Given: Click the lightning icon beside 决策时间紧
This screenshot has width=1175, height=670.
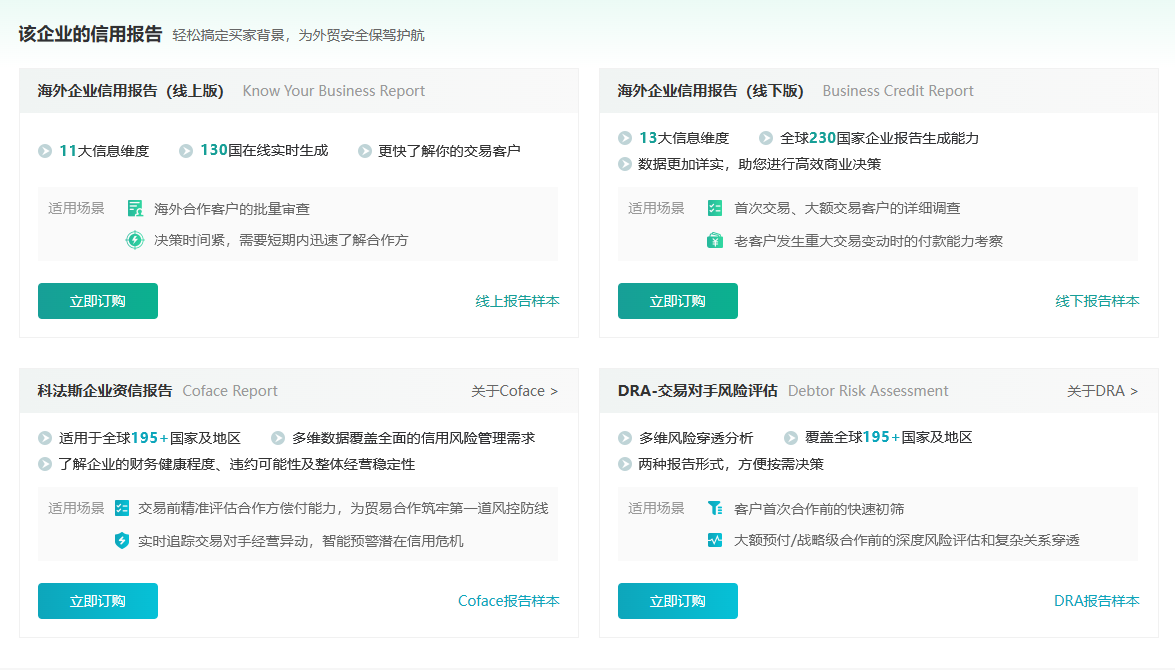Looking at the screenshot, I should (x=135, y=240).
